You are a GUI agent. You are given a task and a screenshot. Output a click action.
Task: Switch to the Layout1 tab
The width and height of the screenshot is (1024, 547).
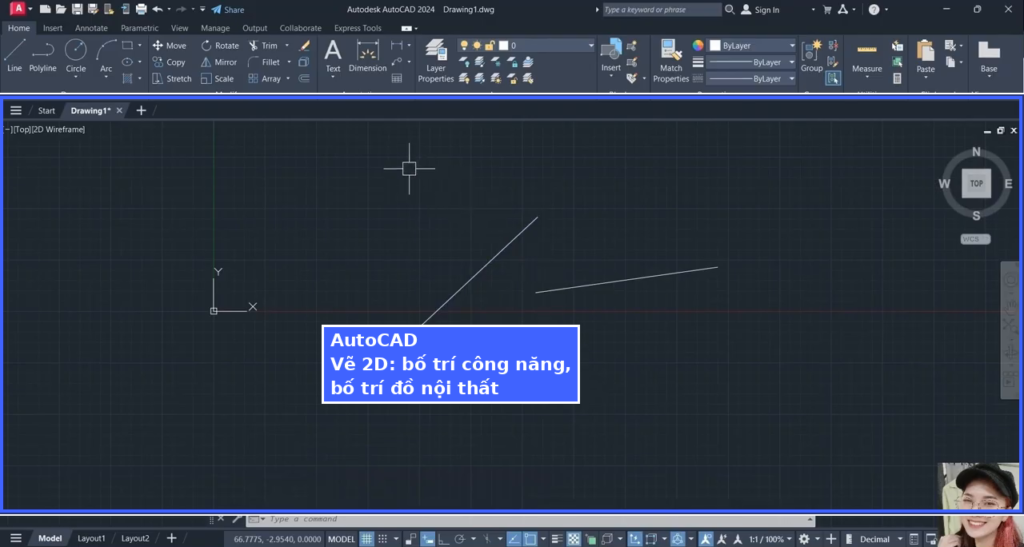coord(91,539)
